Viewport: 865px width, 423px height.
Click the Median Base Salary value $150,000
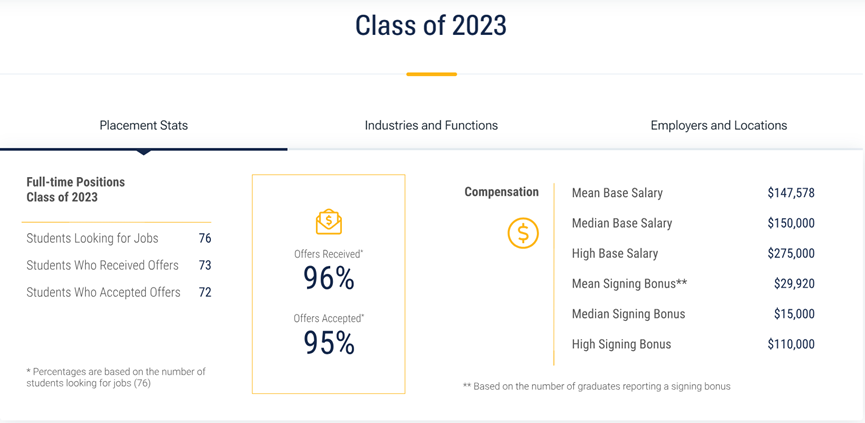click(791, 223)
